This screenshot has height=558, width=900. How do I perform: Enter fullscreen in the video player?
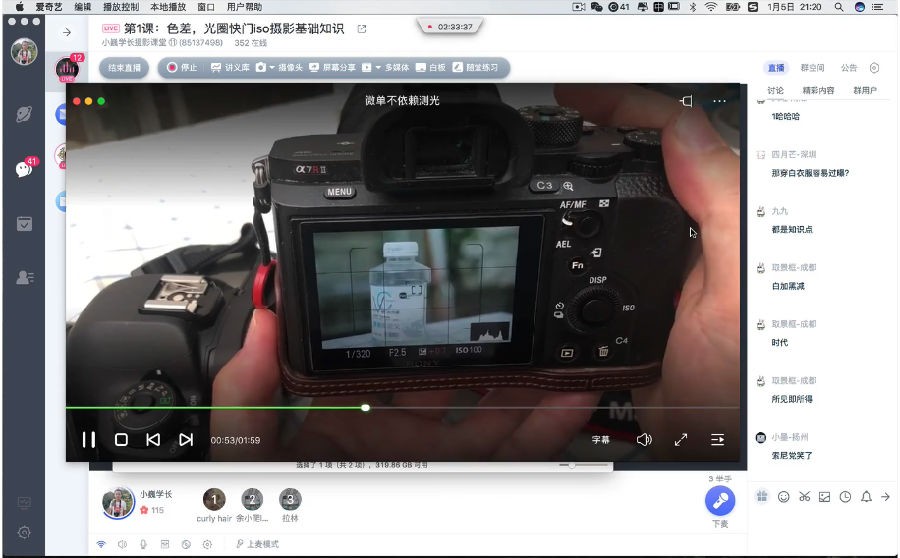(x=681, y=440)
